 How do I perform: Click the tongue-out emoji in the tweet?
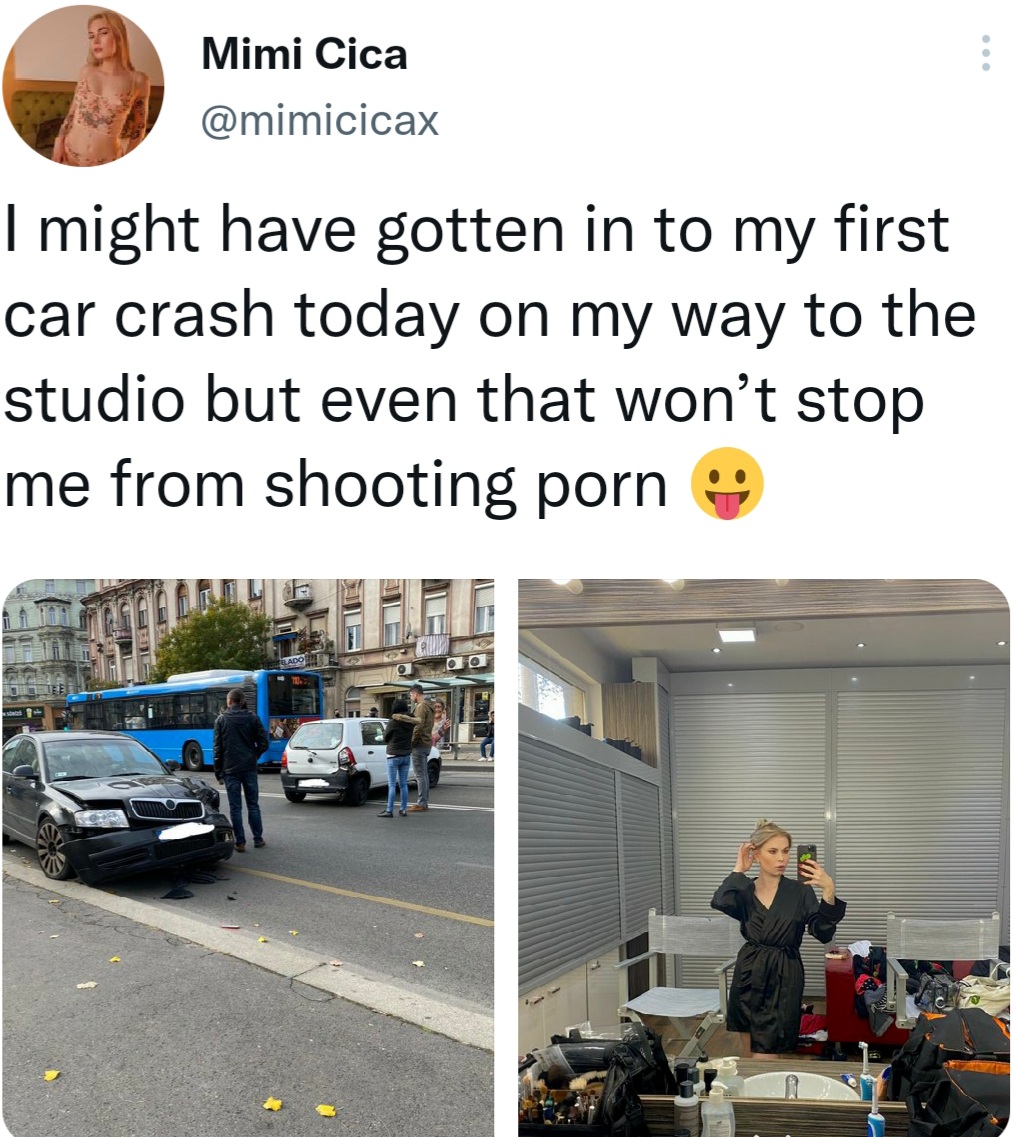[x=727, y=483]
